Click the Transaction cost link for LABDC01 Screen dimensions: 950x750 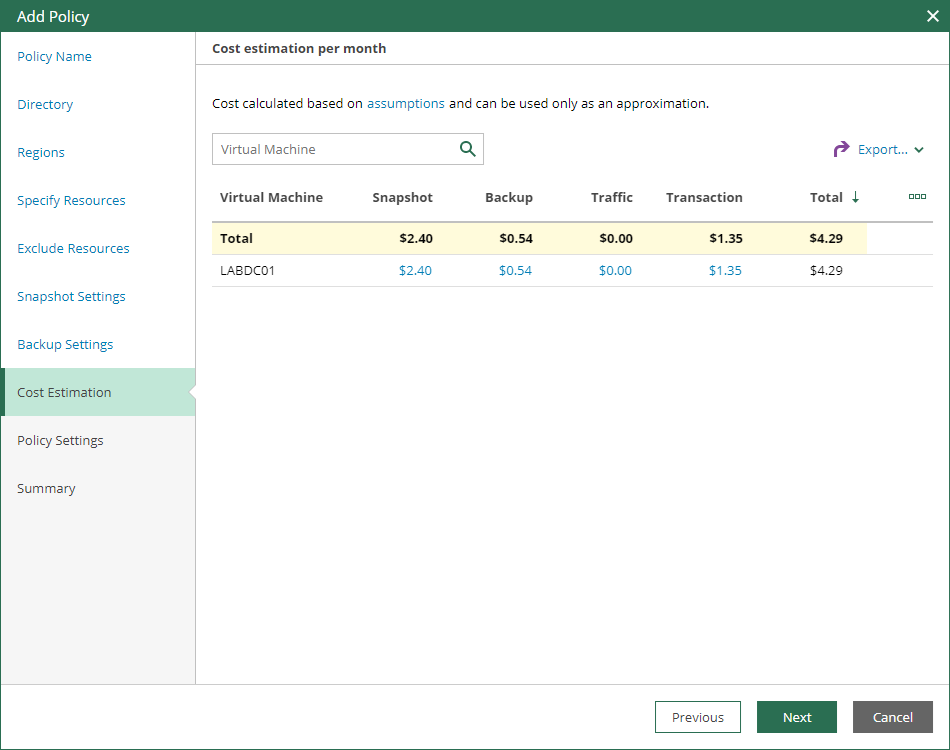pos(725,270)
